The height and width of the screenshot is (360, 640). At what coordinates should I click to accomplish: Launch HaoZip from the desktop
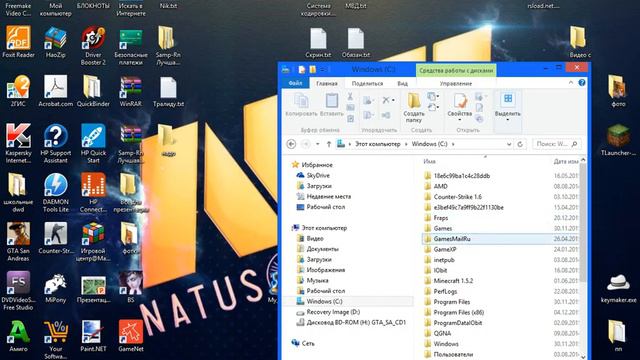click(x=56, y=42)
